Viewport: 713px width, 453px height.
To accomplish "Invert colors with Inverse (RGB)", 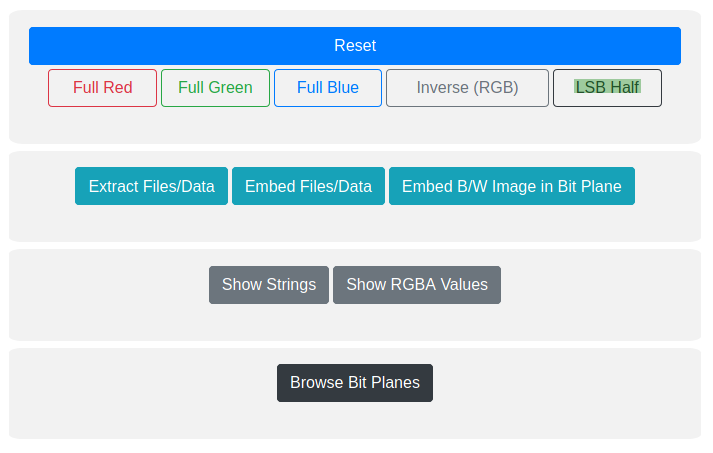I will pos(467,88).
